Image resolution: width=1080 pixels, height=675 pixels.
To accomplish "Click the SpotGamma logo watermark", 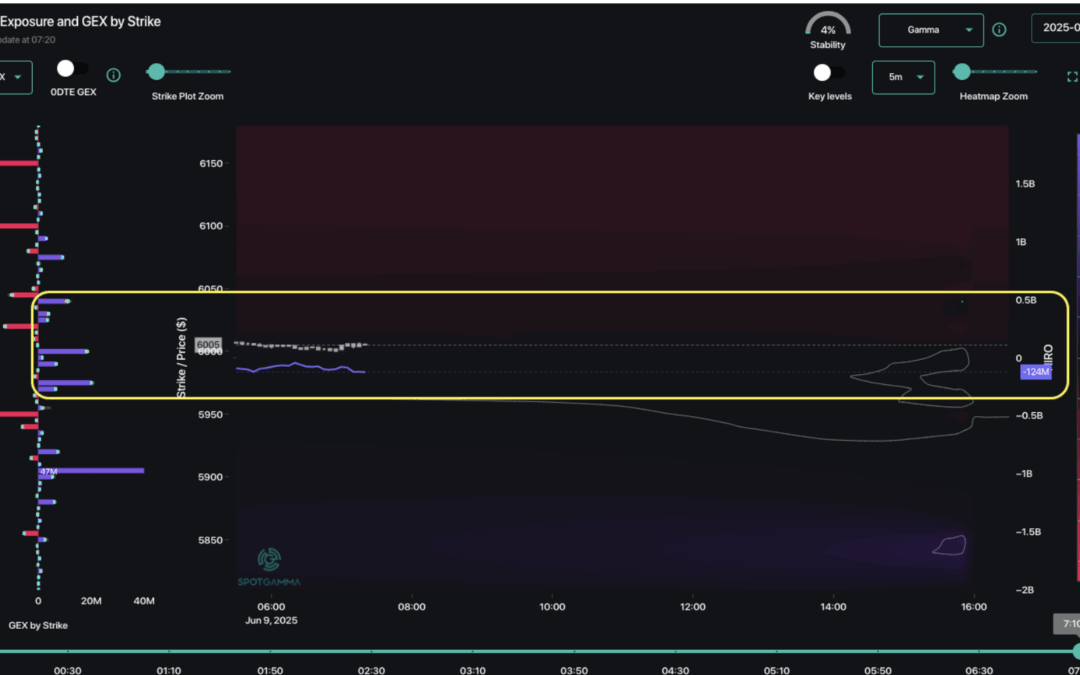I will coord(269,567).
